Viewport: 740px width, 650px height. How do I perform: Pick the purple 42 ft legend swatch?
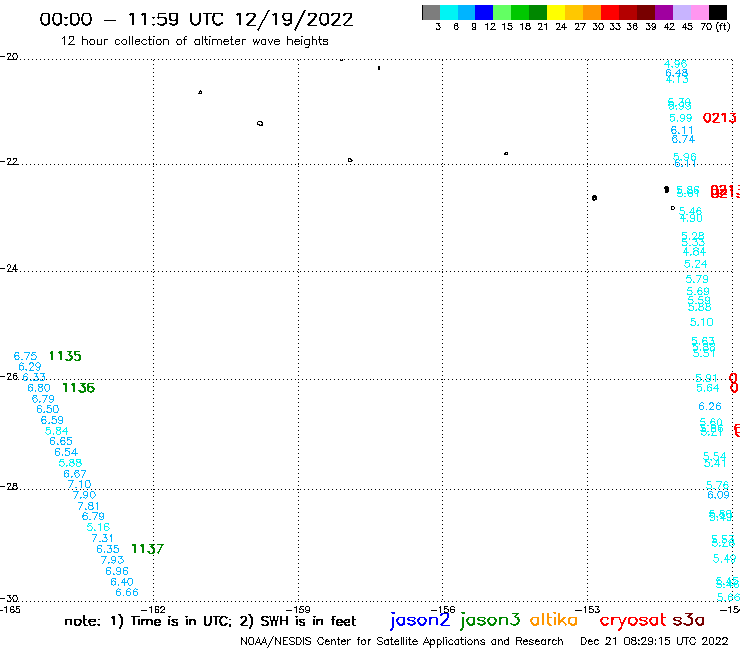coord(664,12)
